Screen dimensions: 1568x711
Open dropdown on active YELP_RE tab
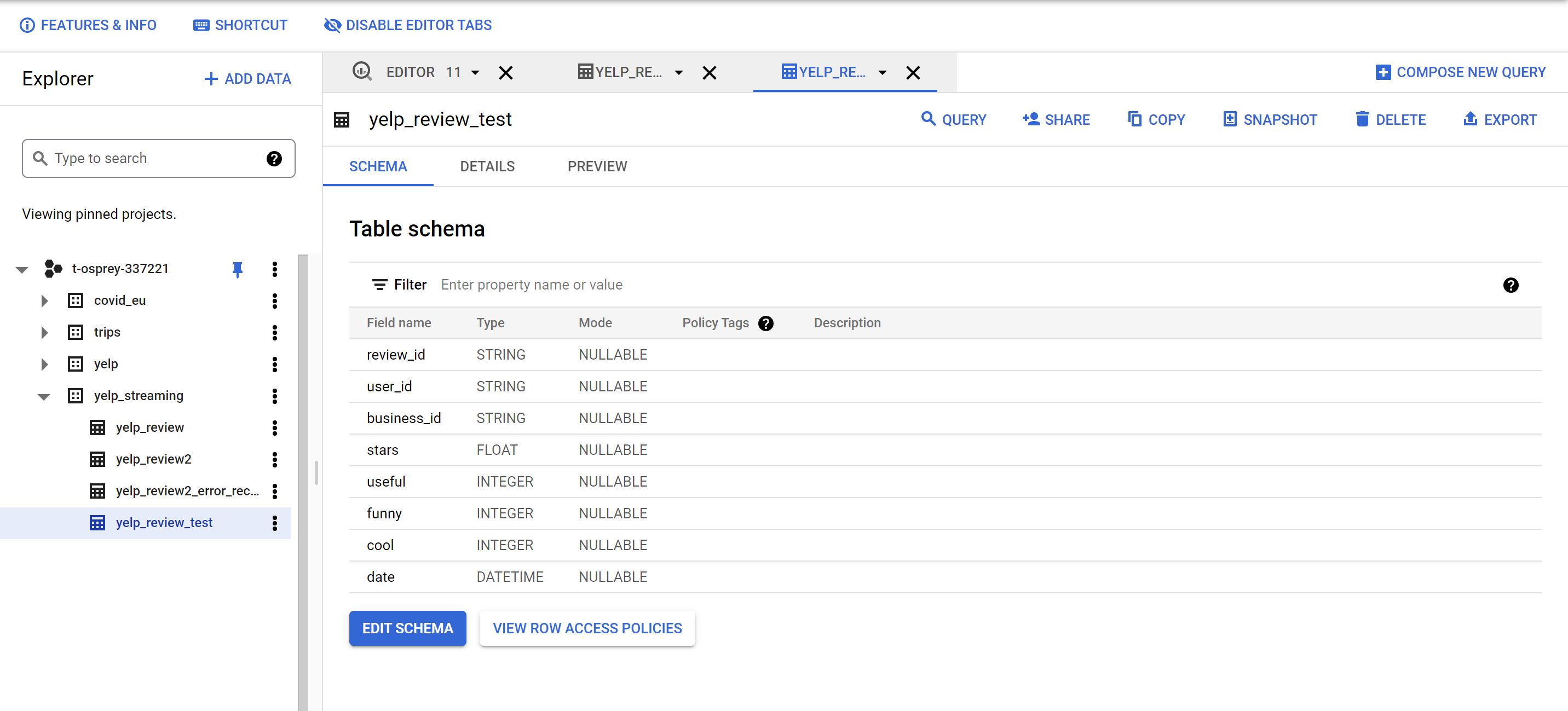coord(882,72)
